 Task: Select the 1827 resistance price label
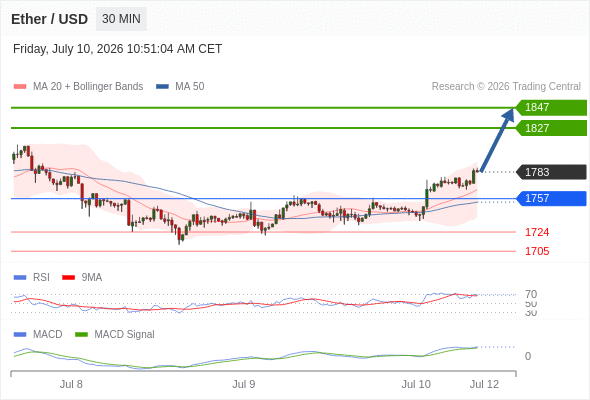(551, 128)
